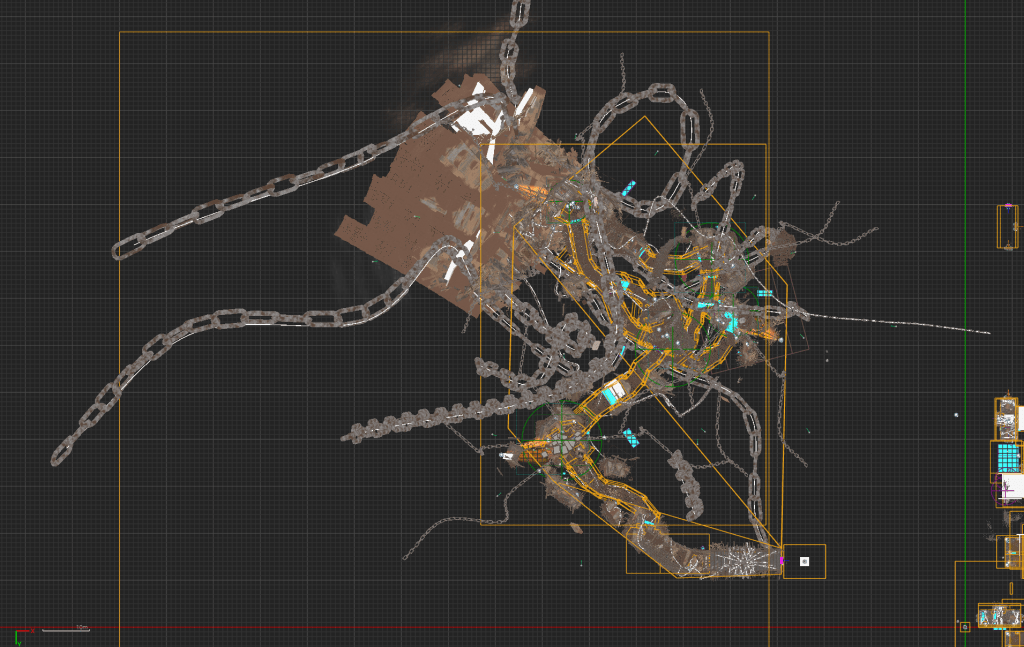1024x647 pixels.
Task: Click the small orange square icon on the green axis
Action: pos(964,627)
